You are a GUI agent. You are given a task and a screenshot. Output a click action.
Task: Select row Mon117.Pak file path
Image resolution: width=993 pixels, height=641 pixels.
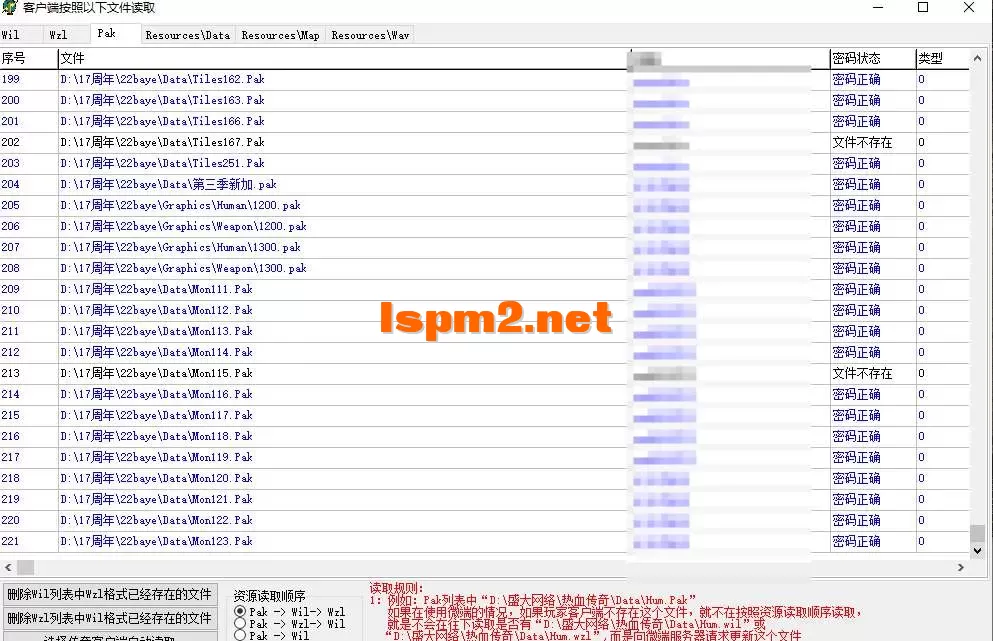[x=156, y=415]
